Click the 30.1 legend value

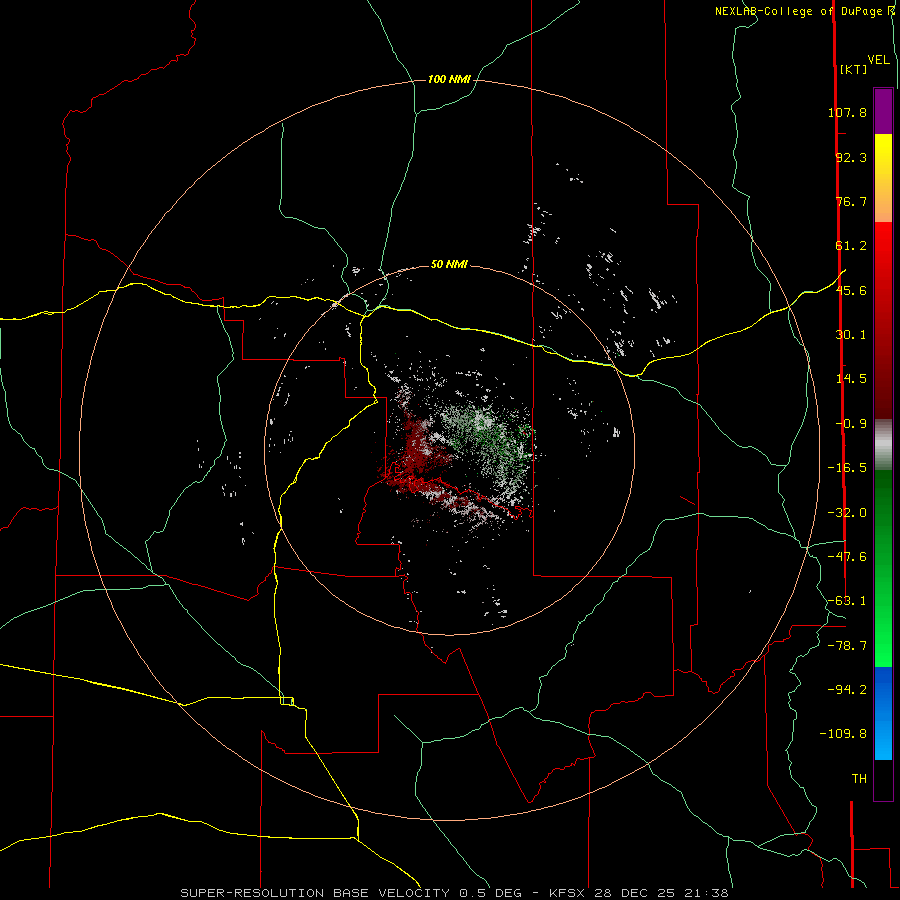(x=851, y=335)
